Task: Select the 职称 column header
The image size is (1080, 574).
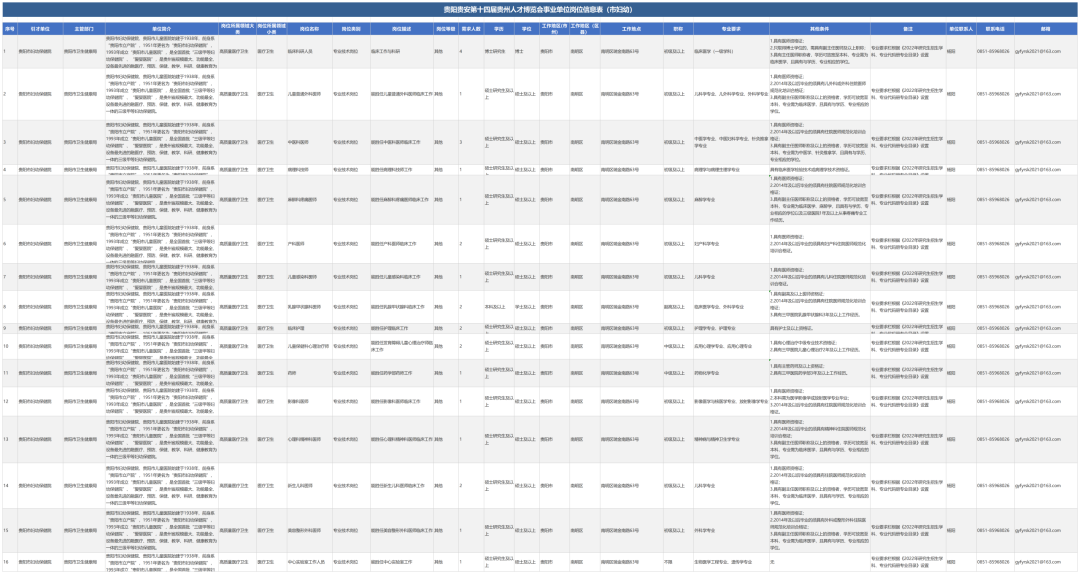Action: [x=678, y=29]
